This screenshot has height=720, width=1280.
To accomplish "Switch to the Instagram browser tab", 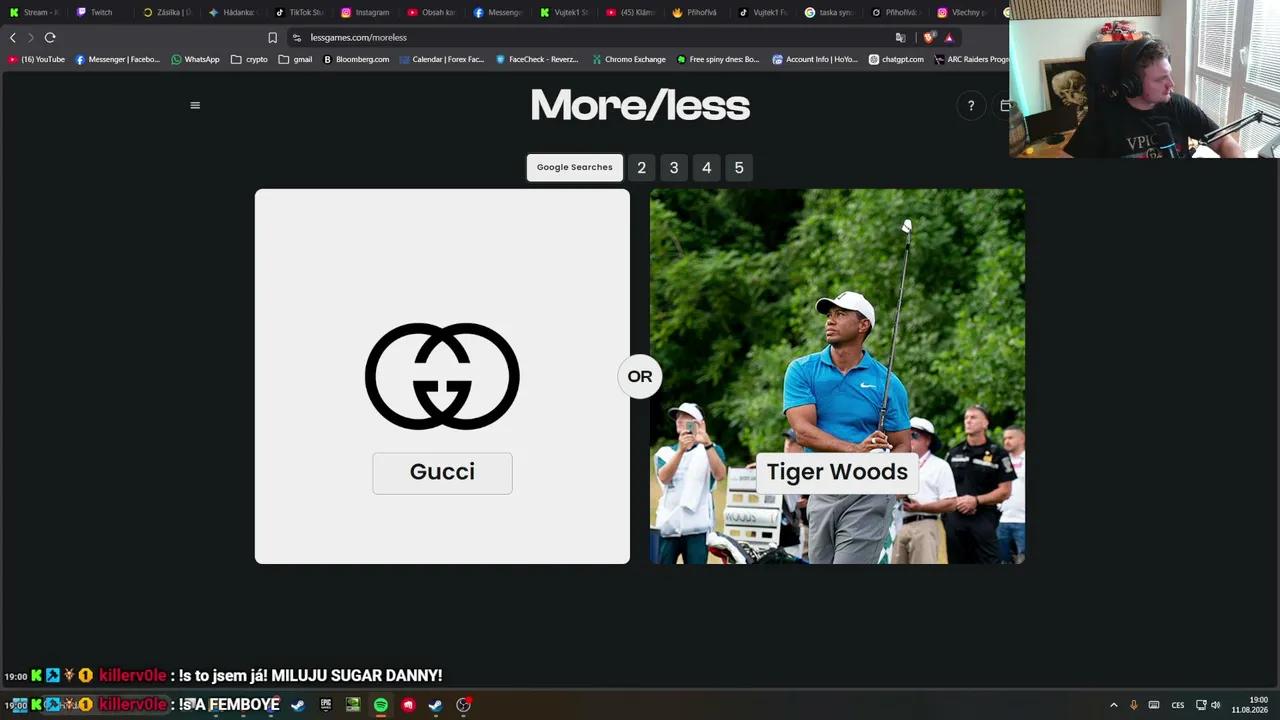I will (366, 13).
